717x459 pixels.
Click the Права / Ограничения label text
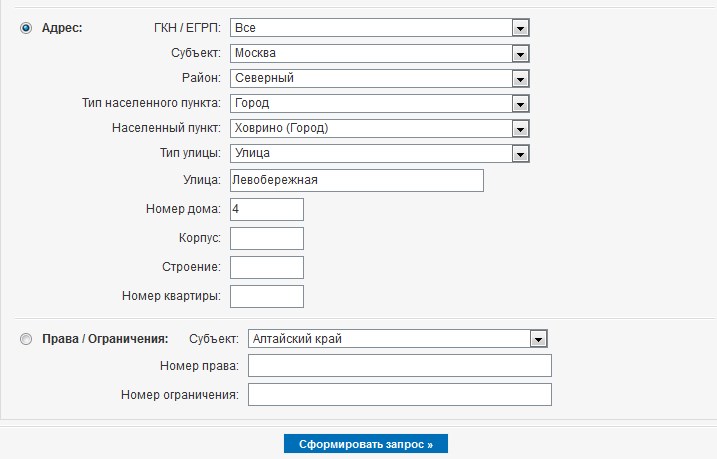(104, 339)
